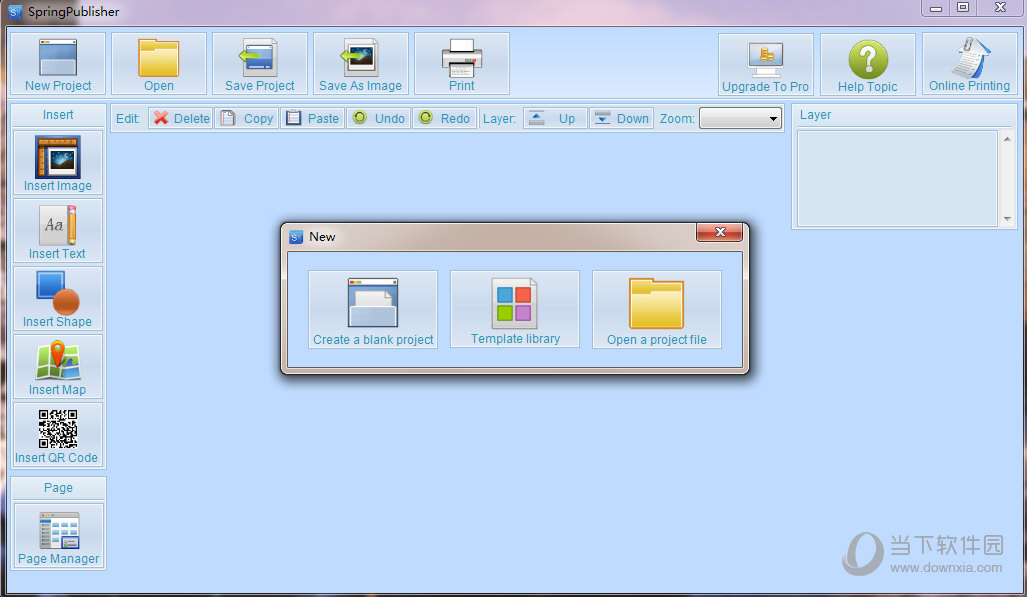Click Undo in the Edit toolbar
This screenshot has width=1027, height=597.
[x=379, y=118]
